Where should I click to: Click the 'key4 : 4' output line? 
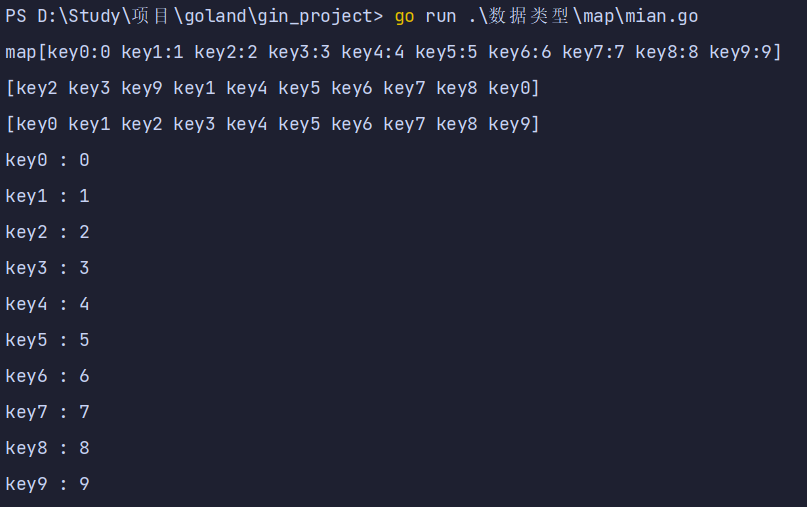(x=47, y=304)
